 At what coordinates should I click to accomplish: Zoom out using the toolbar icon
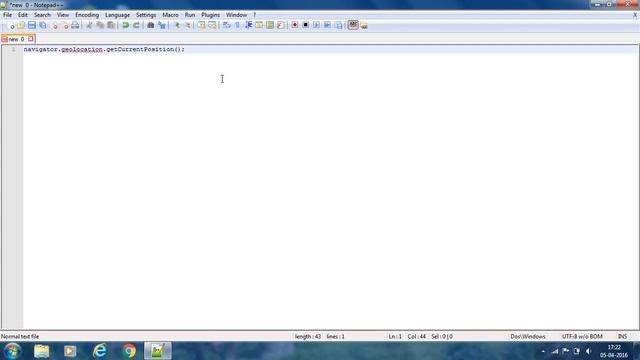click(188, 25)
